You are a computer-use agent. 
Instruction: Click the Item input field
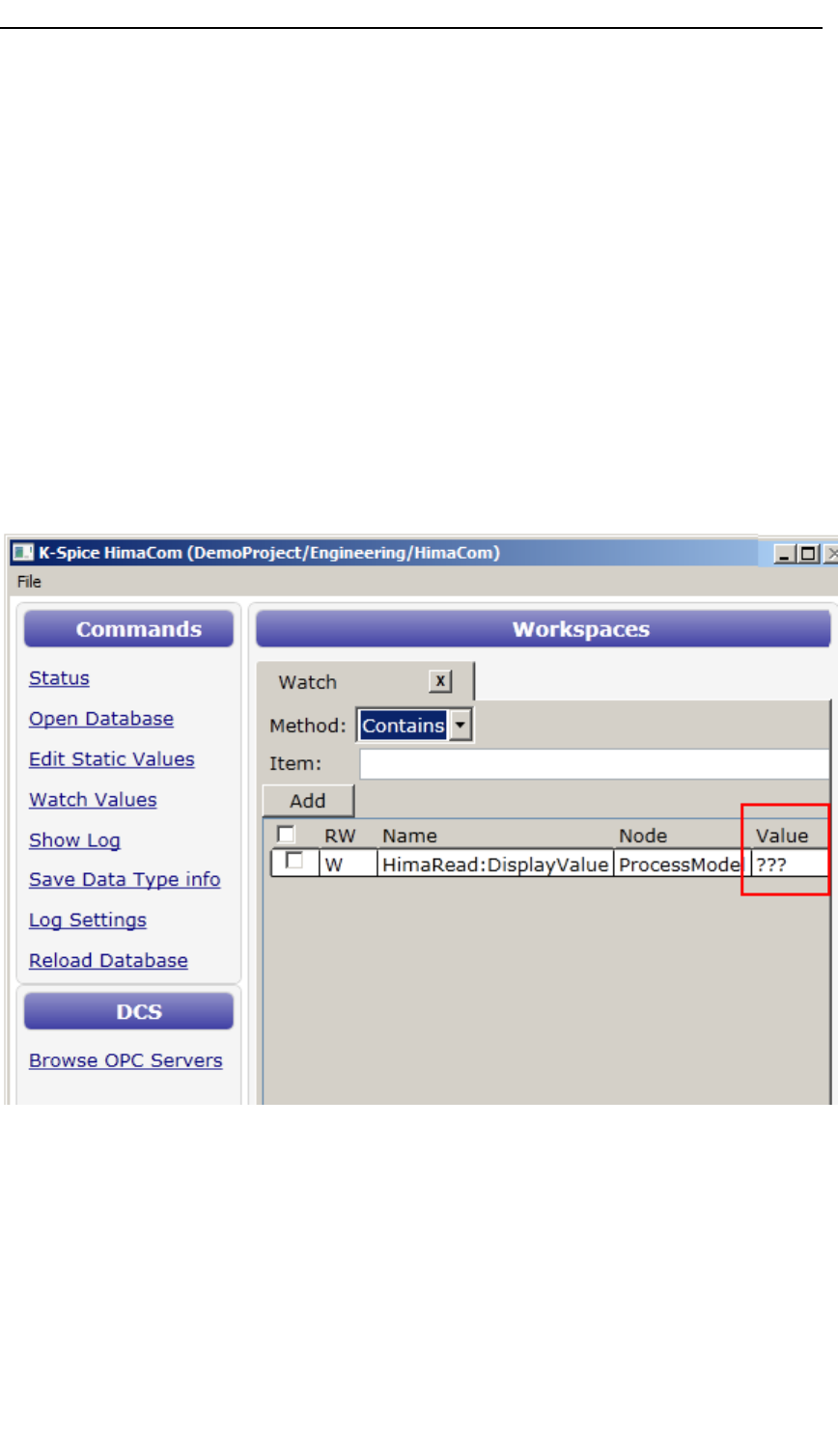(x=594, y=763)
